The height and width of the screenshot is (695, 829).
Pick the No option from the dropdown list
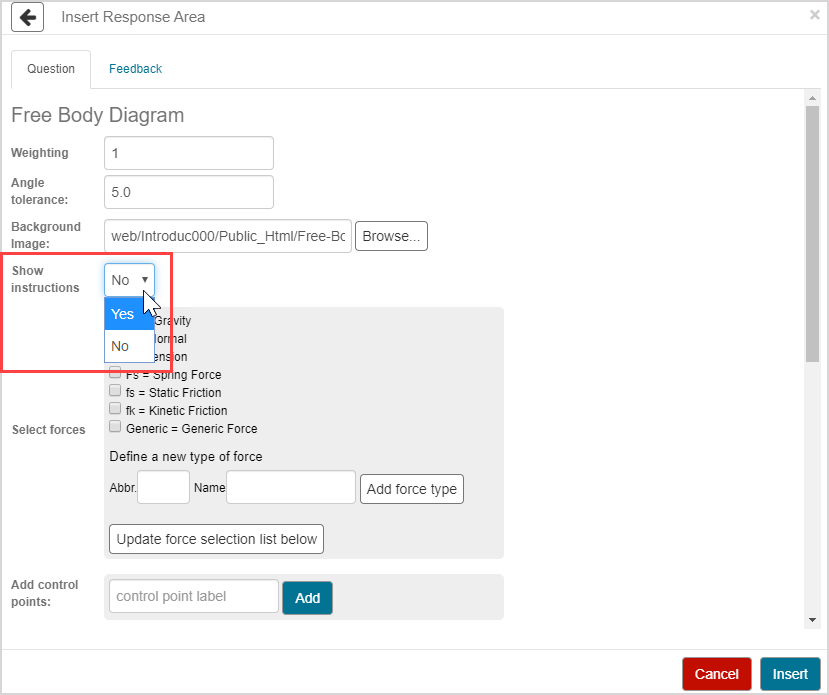129,346
